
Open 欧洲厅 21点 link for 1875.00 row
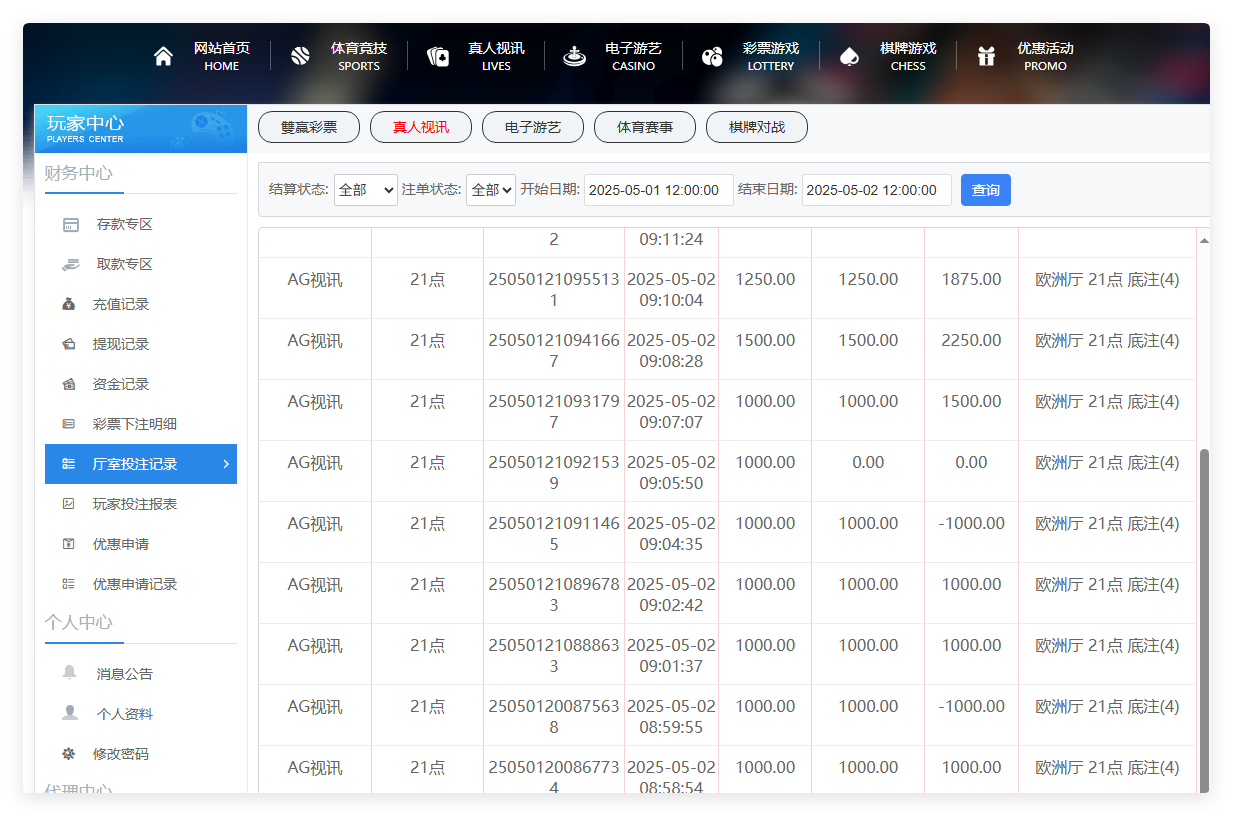click(x=1107, y=280)
